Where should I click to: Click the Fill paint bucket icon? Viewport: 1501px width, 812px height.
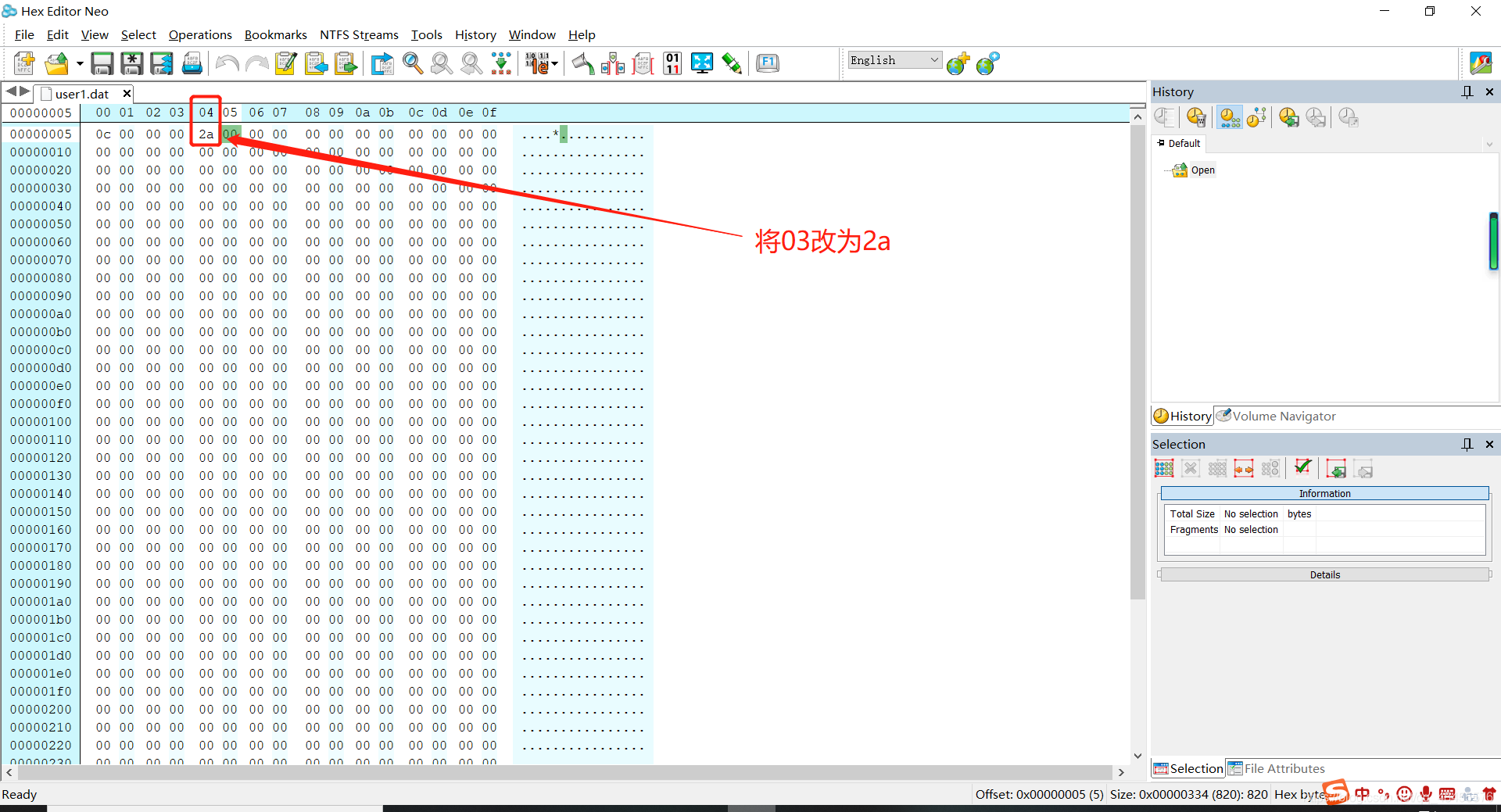[x=582, y=63]
